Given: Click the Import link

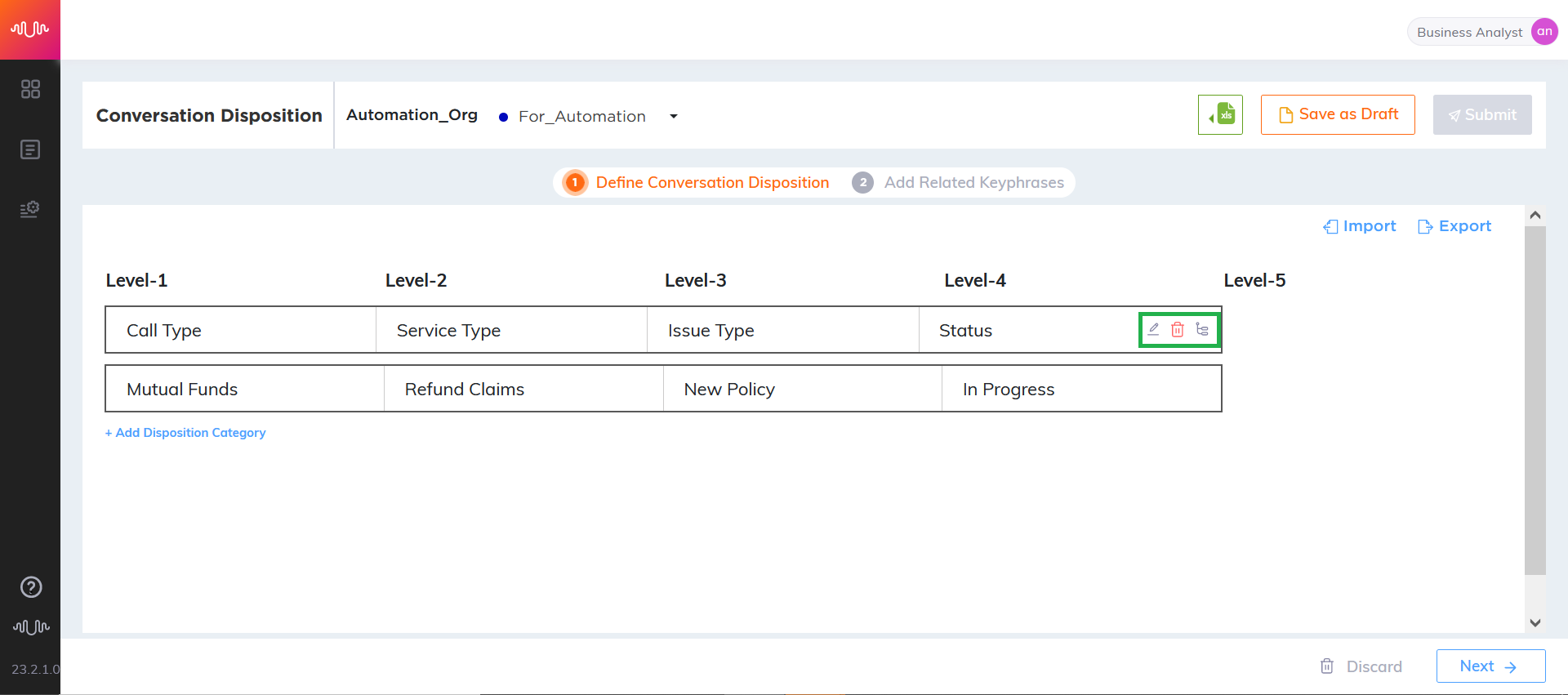Looking at the screenshot, I should pyautogui.click(x=1360, y=226).
